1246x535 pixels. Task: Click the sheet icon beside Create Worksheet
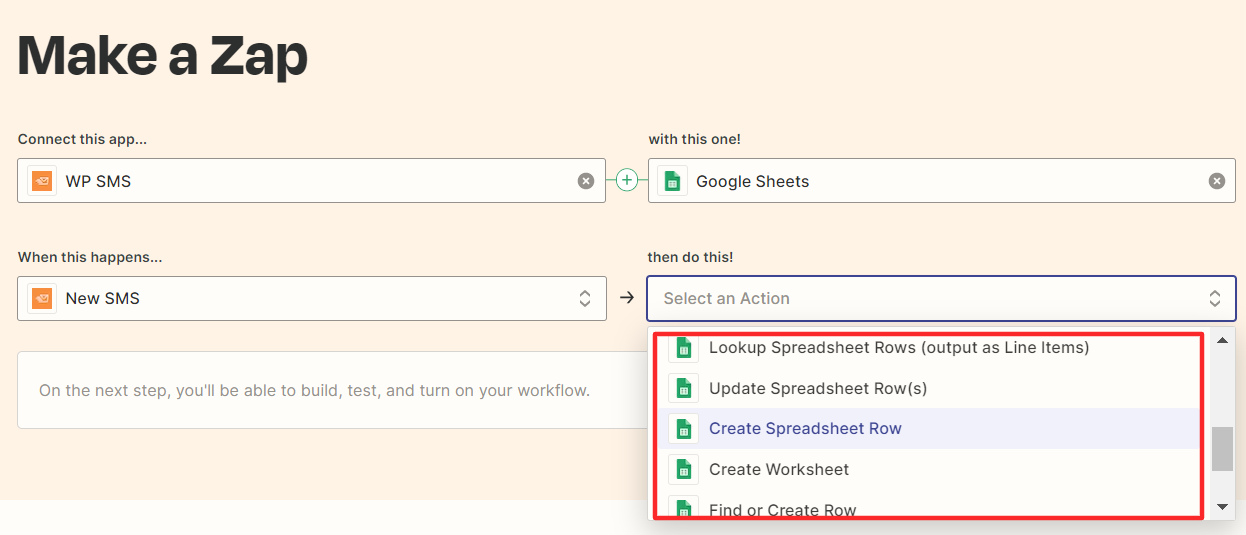pyautogui.click(x=683, y=469)
